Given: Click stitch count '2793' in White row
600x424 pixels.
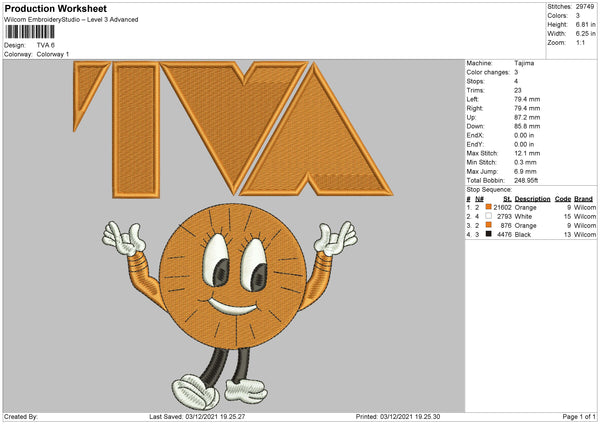Looking at the screenshot, I should pyautogui.click(x=504, y=217).
